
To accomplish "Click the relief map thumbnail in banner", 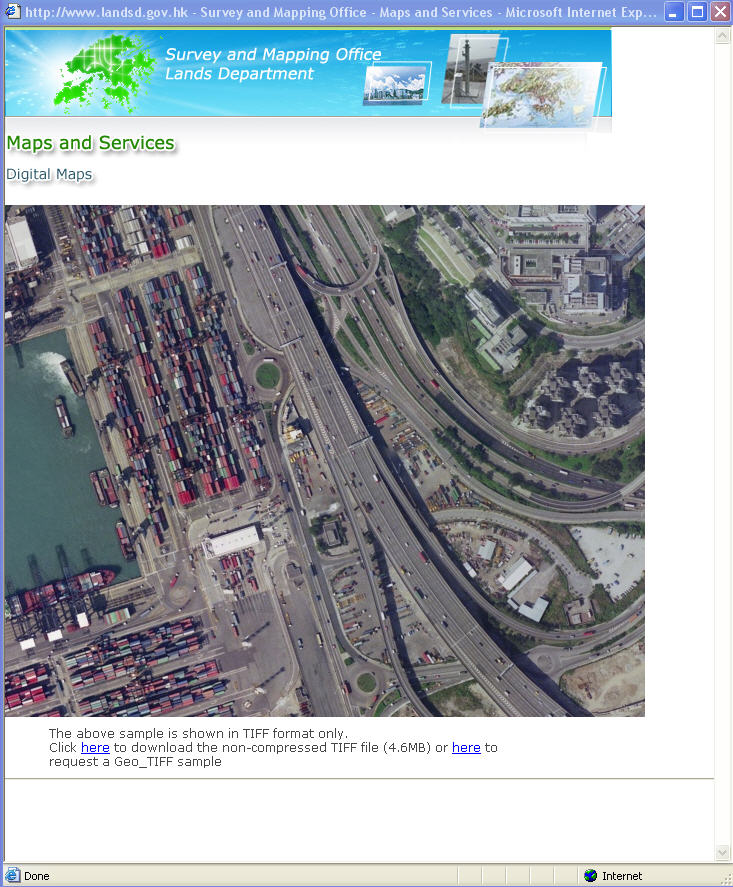I will tap(543, 95).
